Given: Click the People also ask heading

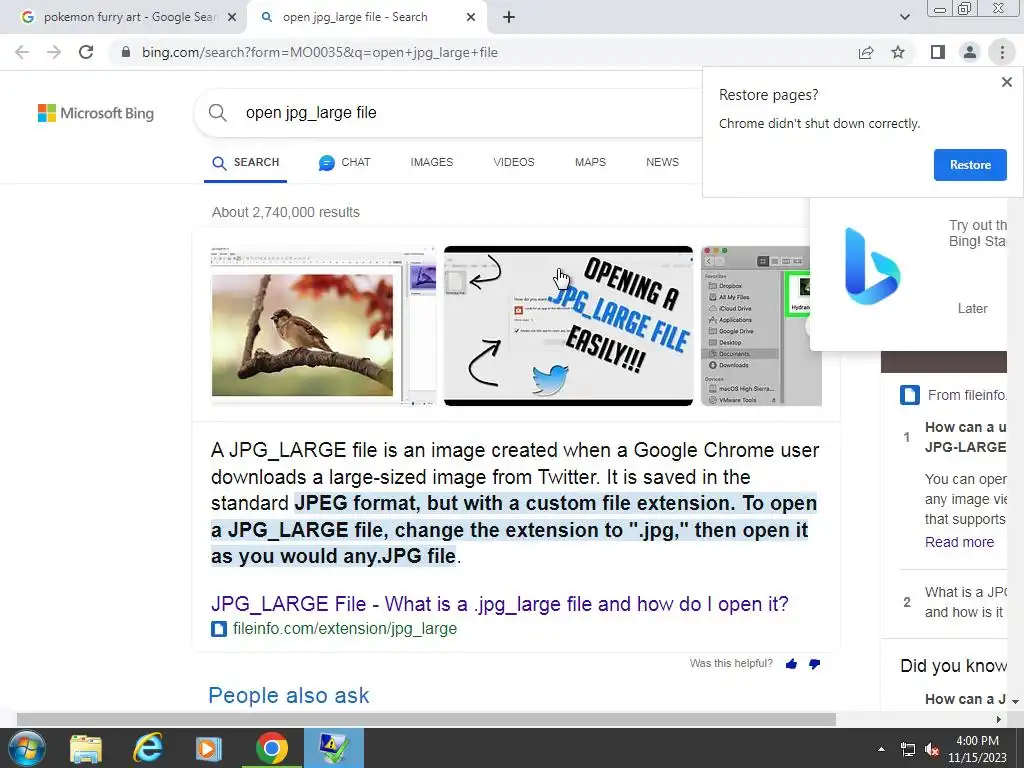Looking at the screenshot, I should coord(289,696).
